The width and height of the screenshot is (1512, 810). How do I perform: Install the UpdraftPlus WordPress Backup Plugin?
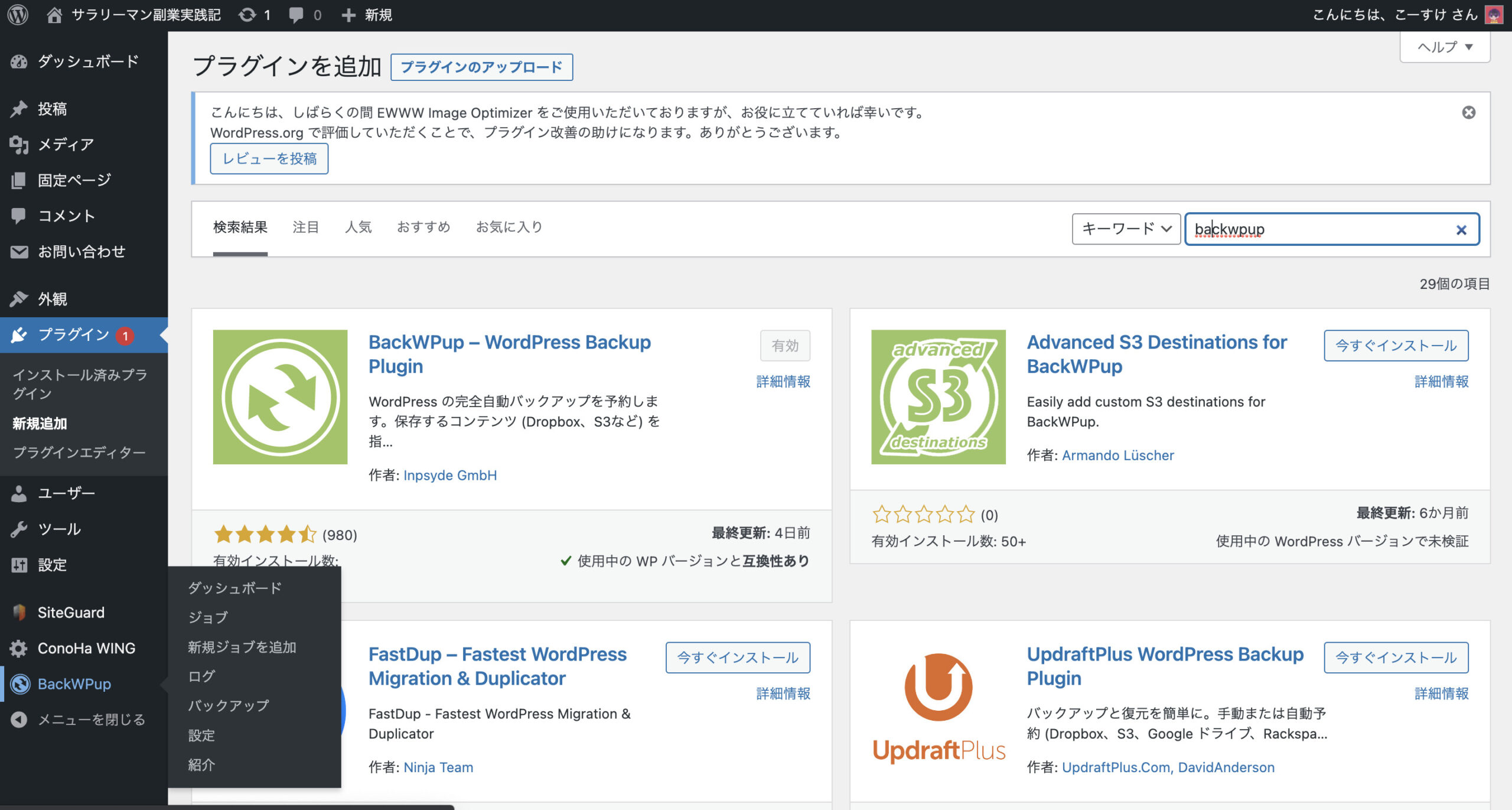pos(1396,658)
